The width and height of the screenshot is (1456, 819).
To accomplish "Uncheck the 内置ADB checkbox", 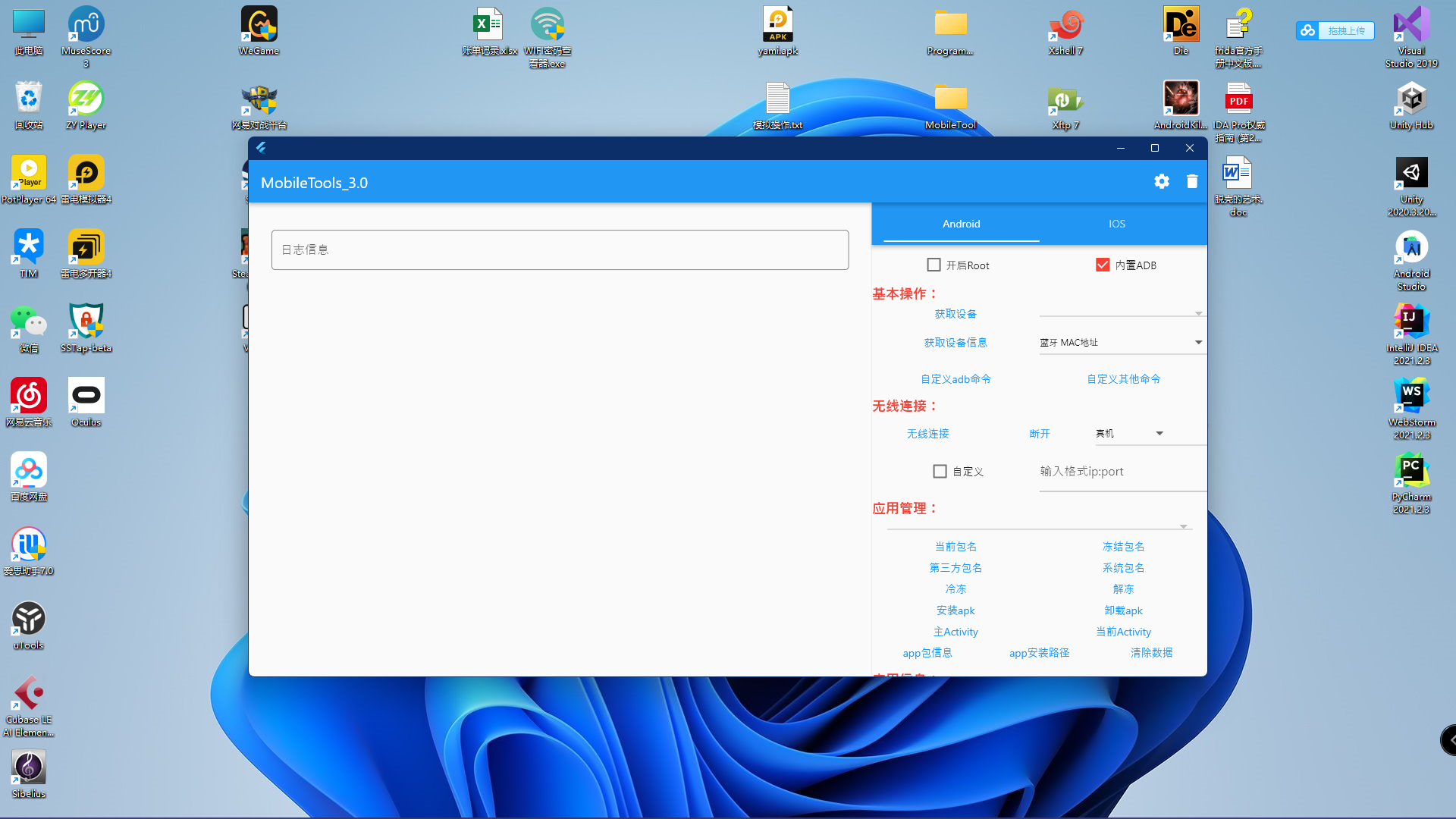I will coord(1103,265).
